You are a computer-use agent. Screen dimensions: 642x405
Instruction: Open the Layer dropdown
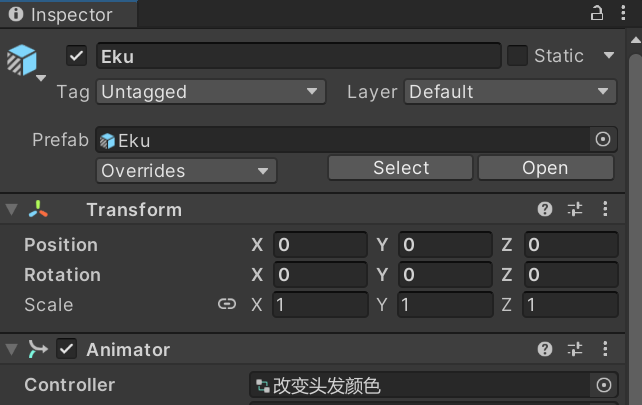pos(510,92)
